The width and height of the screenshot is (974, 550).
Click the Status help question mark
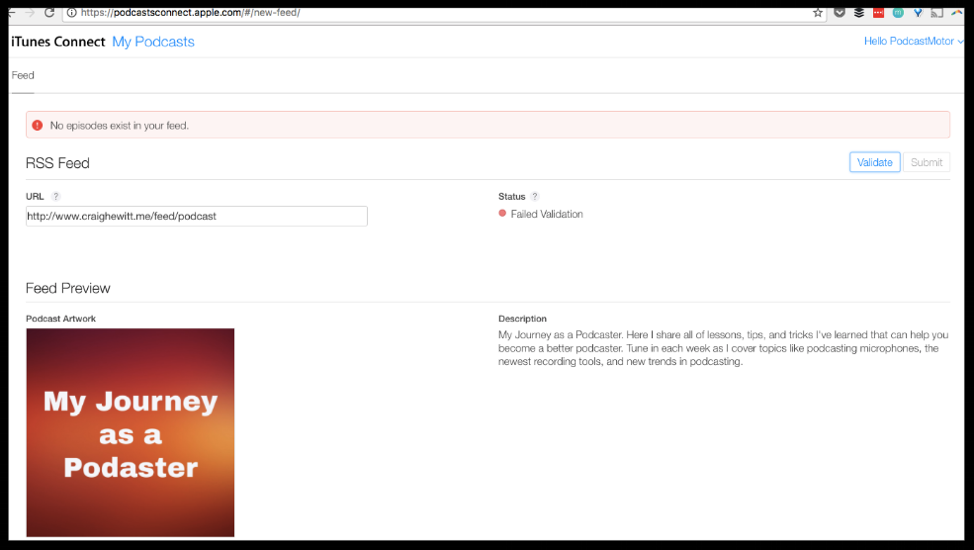pyautogui.click(x=534, y=196)
